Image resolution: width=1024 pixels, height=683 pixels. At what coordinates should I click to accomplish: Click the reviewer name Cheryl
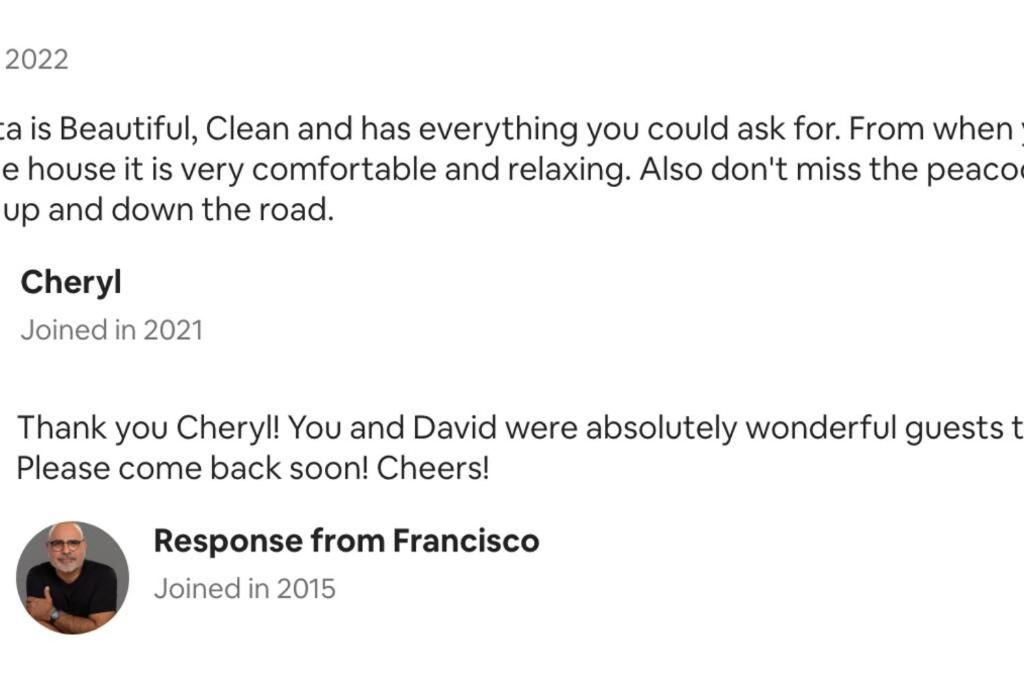coord(71,283)
